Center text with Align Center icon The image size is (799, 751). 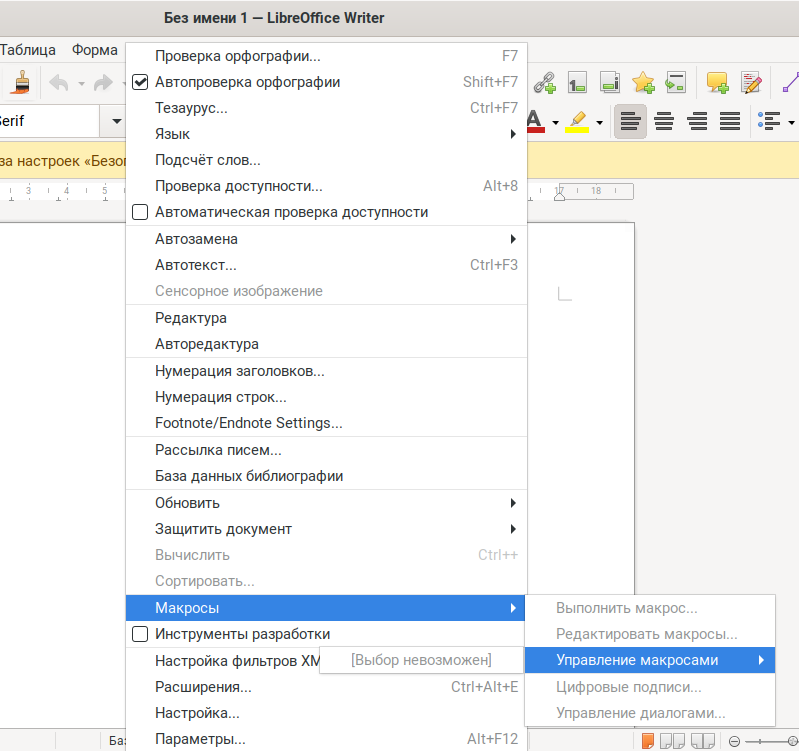click(664, 121)
